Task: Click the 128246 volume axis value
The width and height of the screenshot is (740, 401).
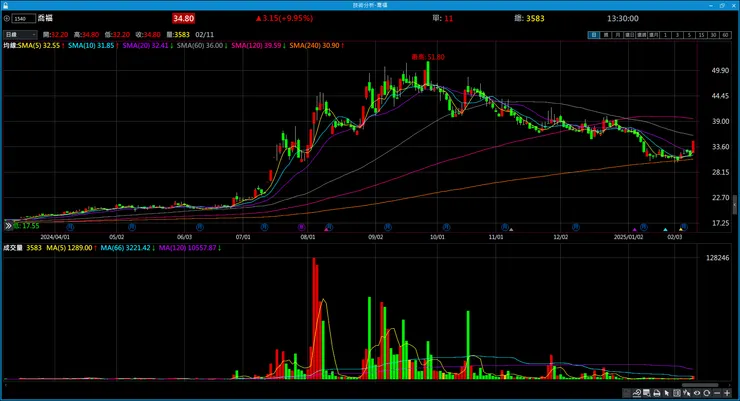Action: [x=717, y=258]
